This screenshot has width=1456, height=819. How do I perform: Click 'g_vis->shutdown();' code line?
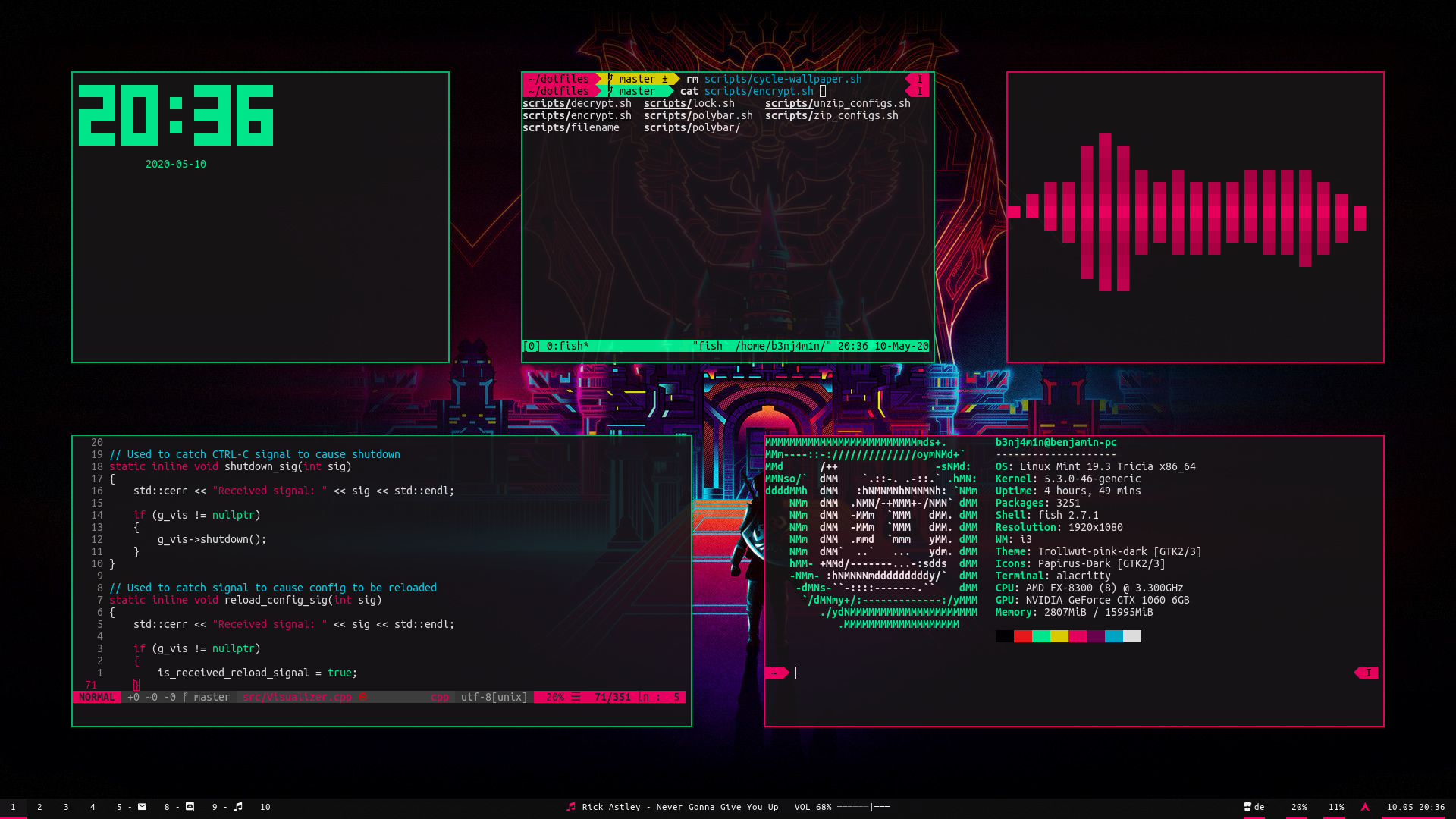212,539
